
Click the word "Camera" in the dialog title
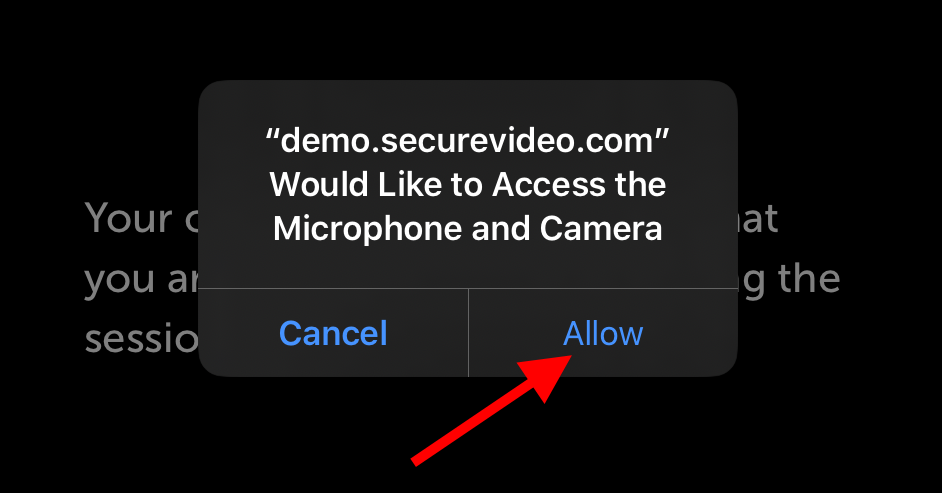coord(601,229)
